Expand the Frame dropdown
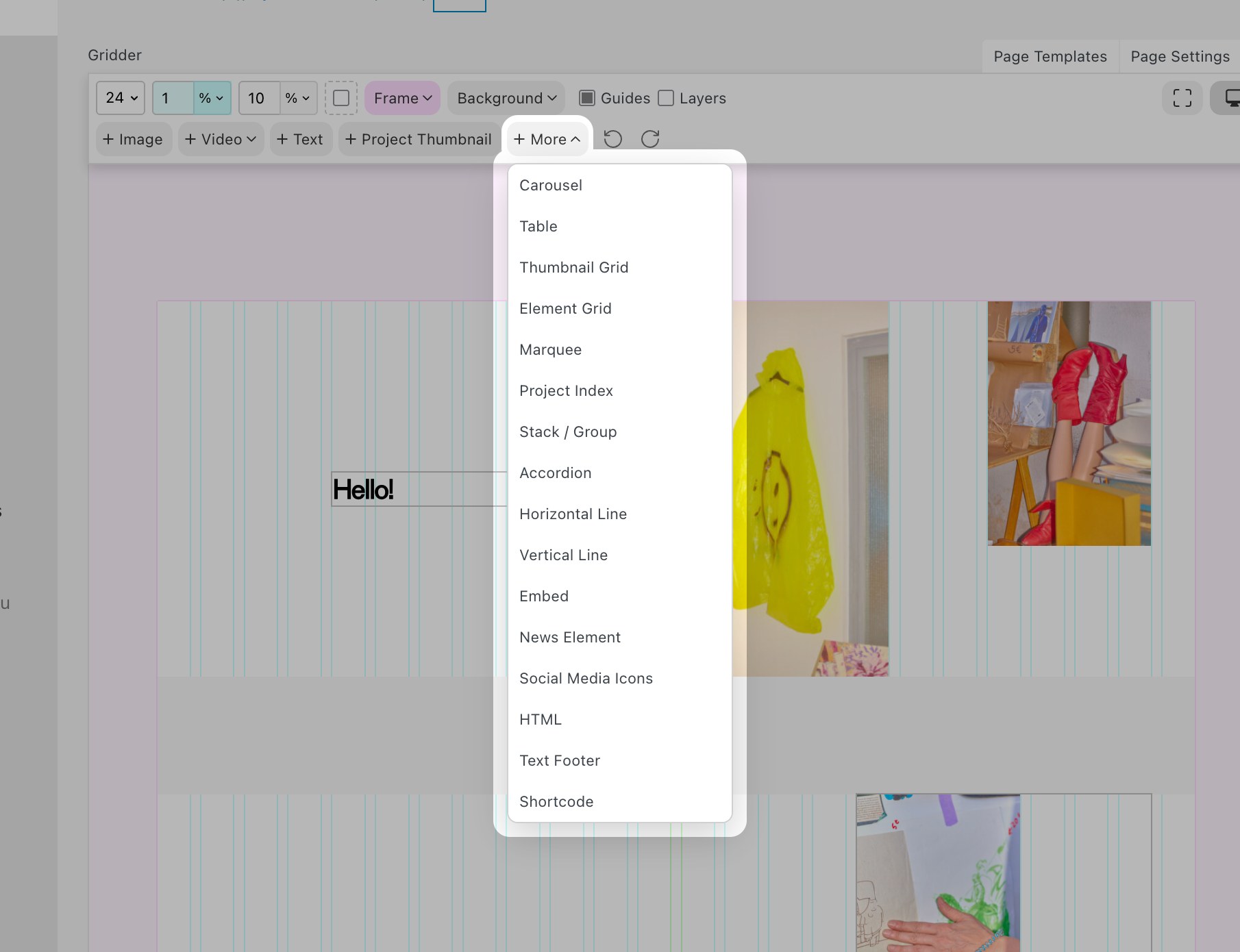 [x=403, y=98]
